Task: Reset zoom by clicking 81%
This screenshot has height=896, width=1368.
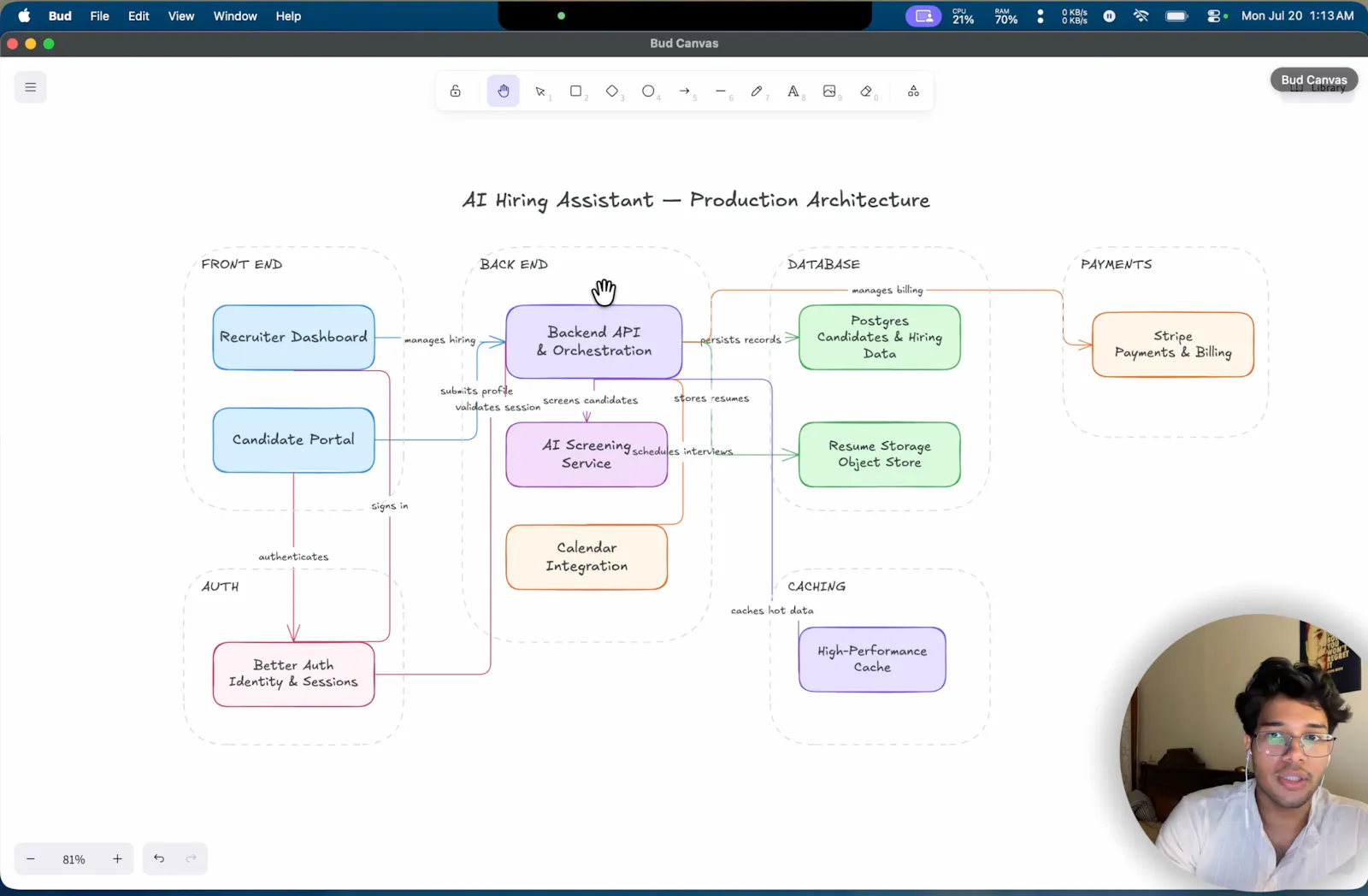Action: click(x=74, y=859)
